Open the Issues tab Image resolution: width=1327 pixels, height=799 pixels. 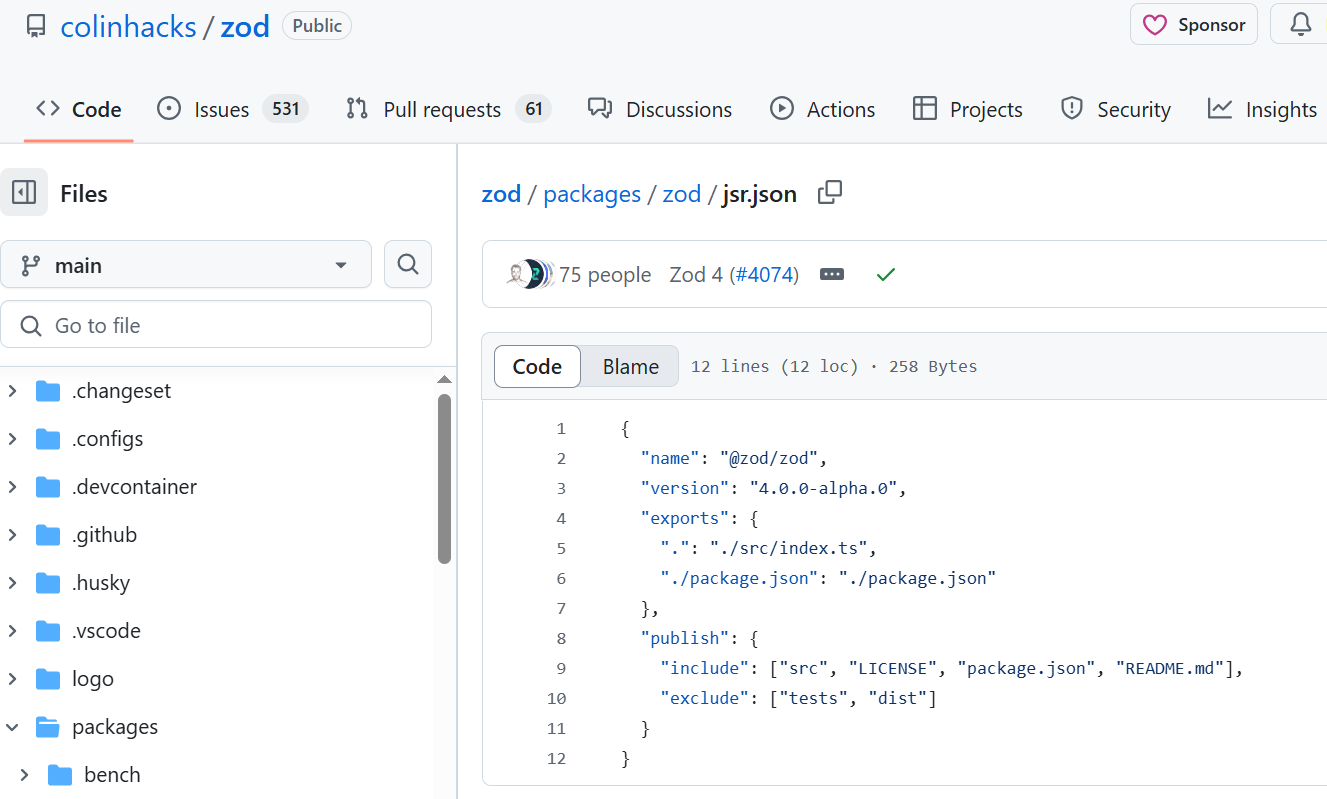[x=232, y=109]
